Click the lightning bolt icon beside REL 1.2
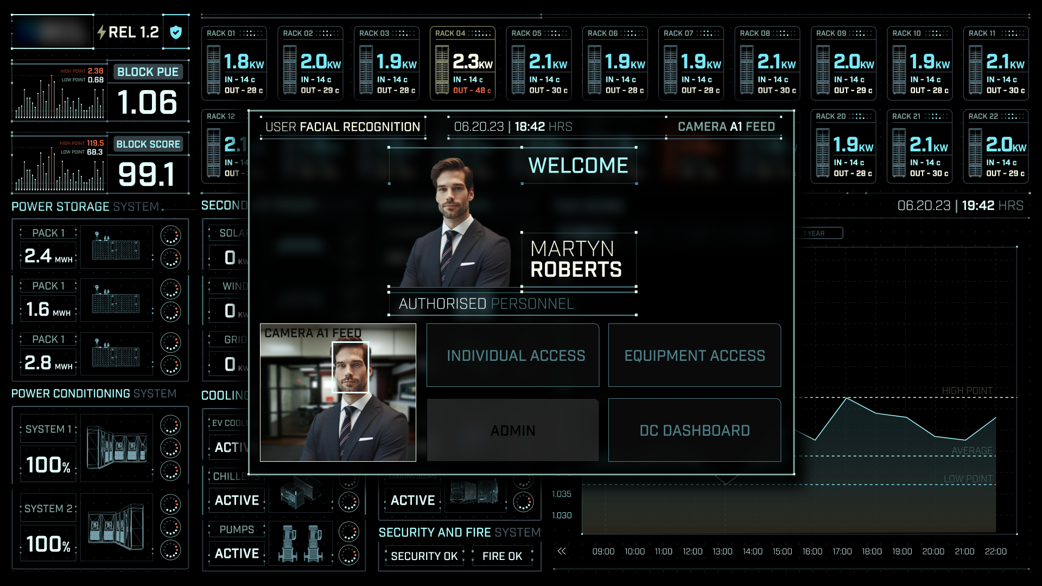1042x586 pixels. (102, 32)
